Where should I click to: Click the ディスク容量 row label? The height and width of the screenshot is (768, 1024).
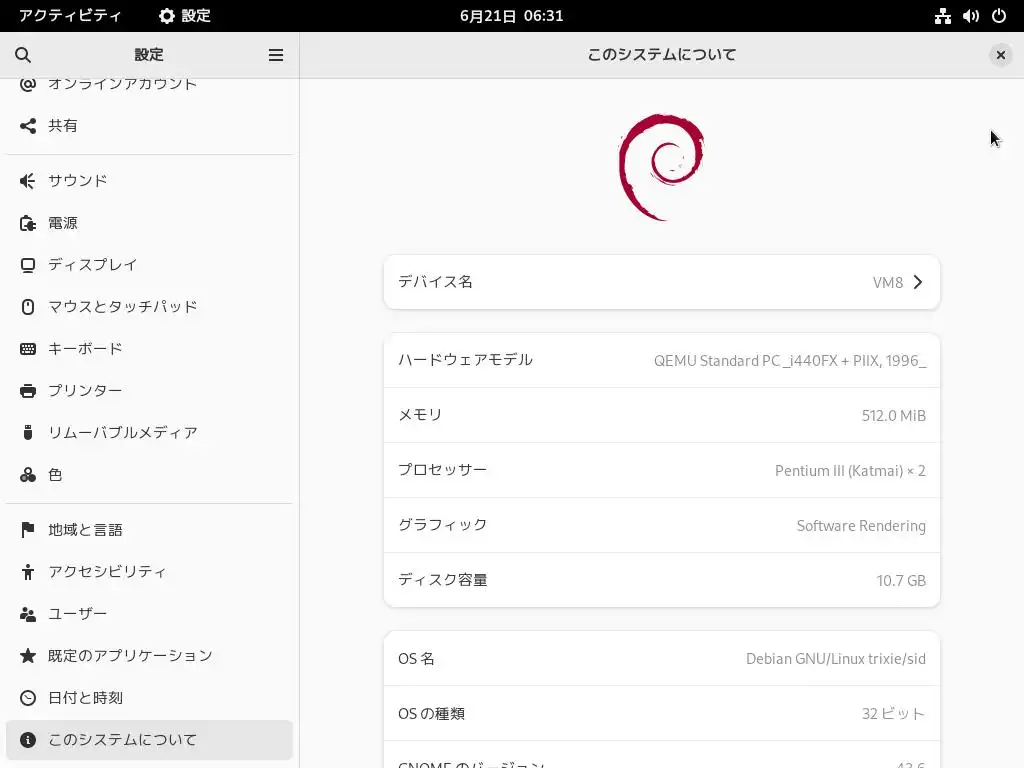[443, 580]
